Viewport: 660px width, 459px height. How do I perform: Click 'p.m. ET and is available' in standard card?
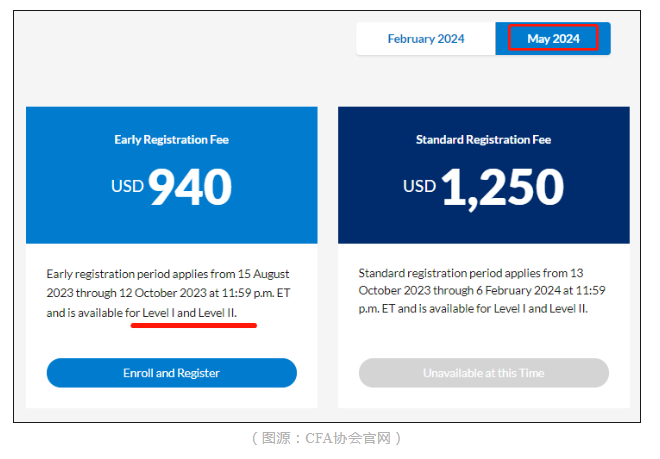click(x=420, y=309)
